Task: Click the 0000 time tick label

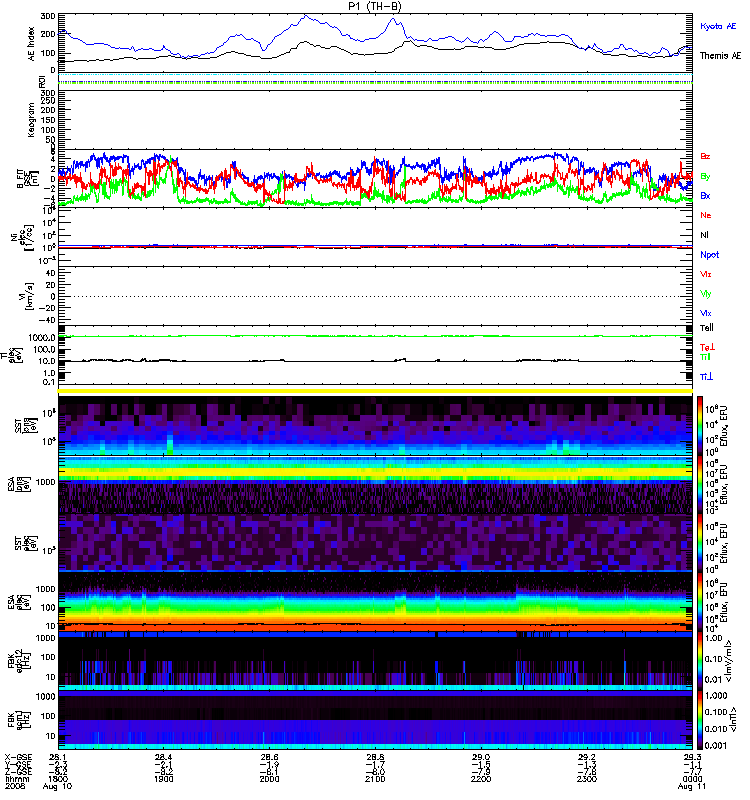Action: coord(692,779)
